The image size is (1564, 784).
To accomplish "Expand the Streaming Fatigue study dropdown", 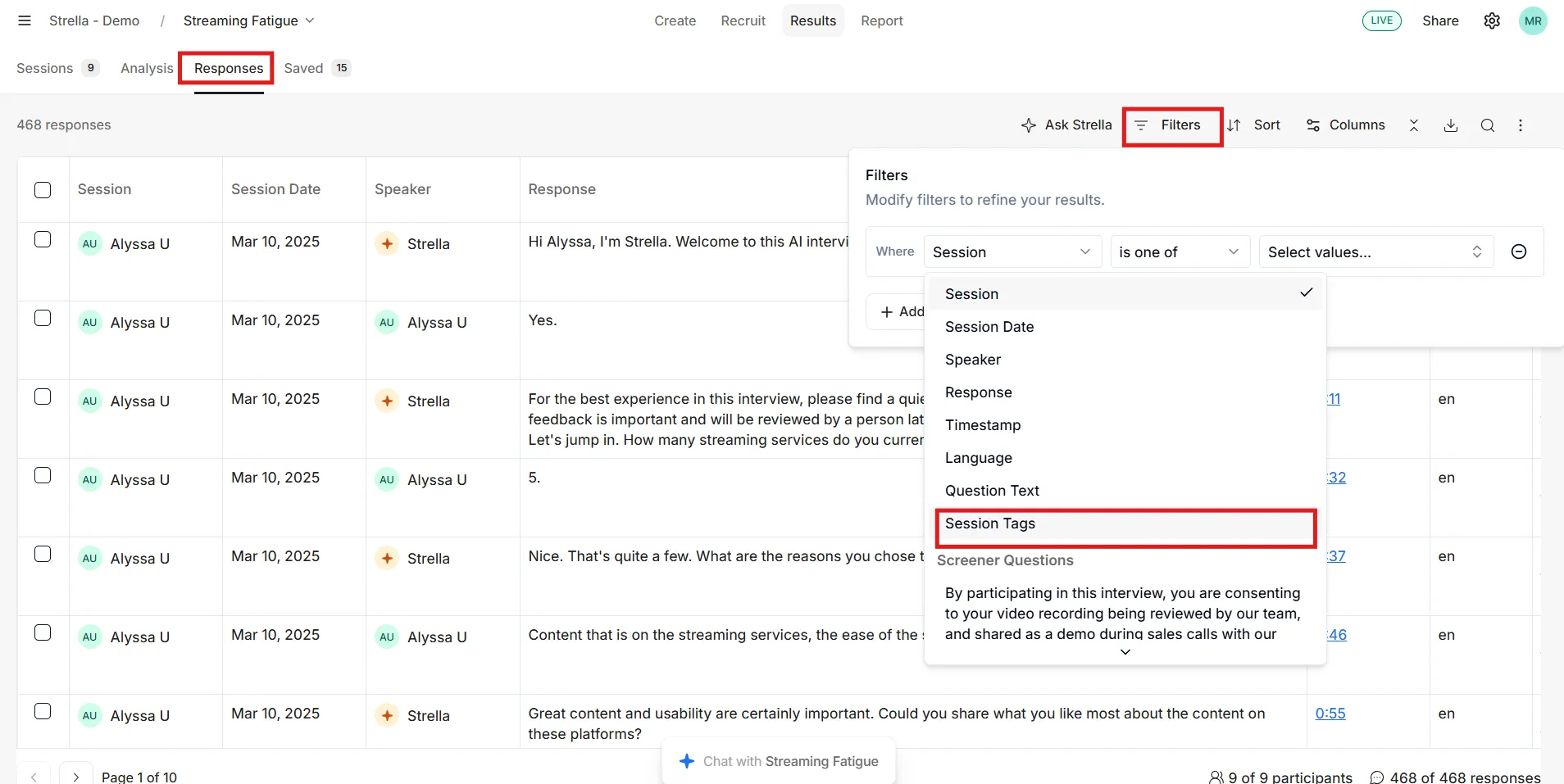I will pyautogui.click(x=248, y=20).
